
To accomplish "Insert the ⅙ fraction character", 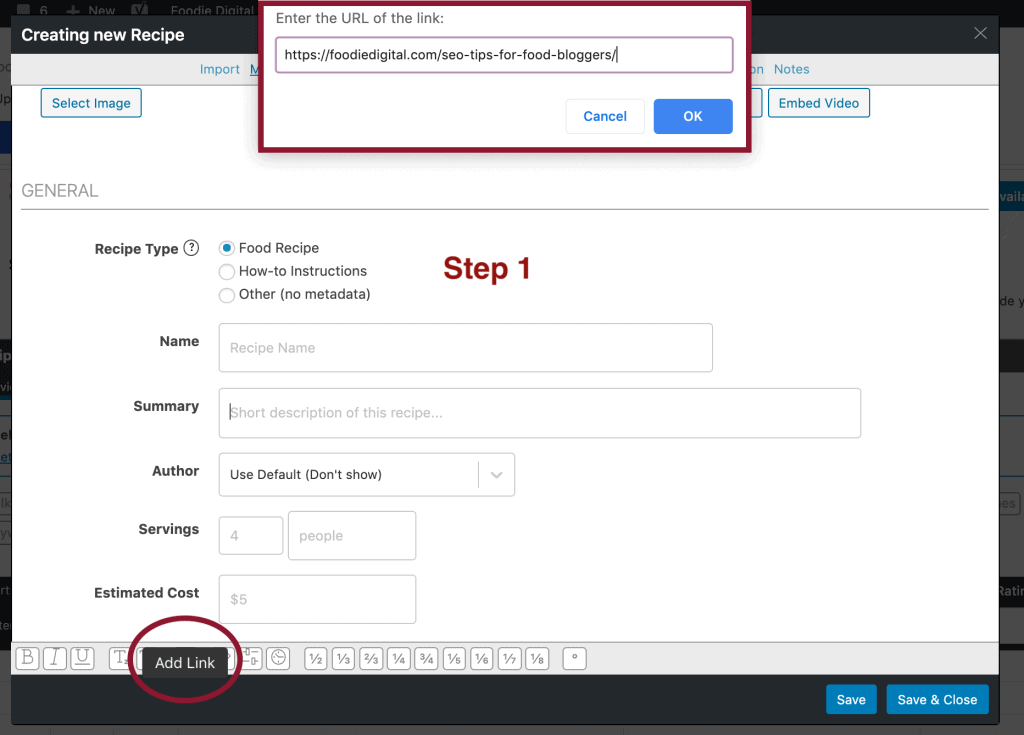I will (482, 659).
